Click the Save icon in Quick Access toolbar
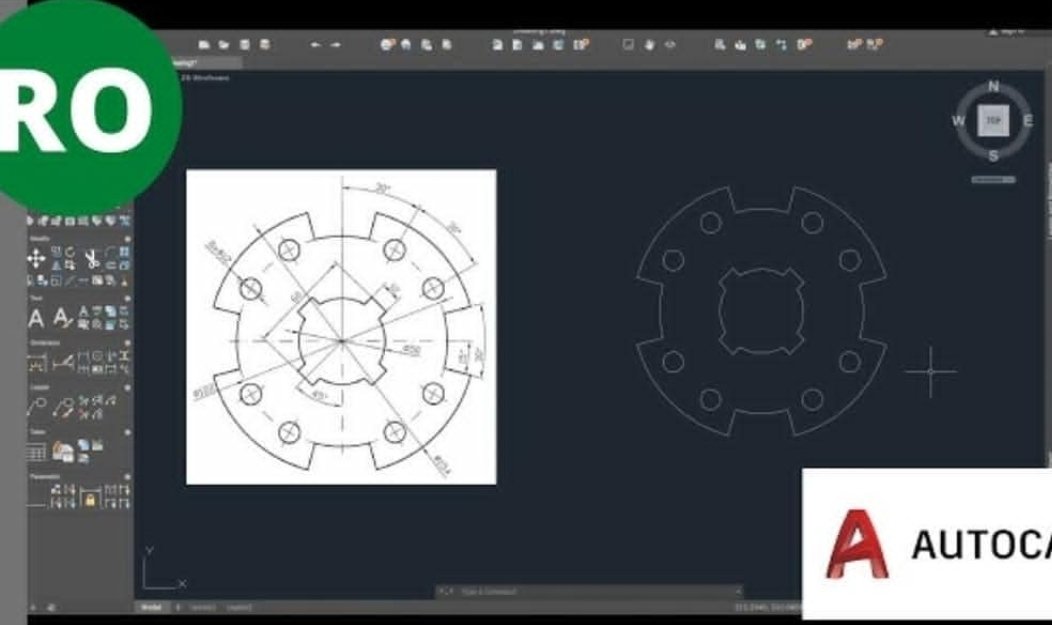Screen dimensions: 1052x625 [x=246, y=44]
